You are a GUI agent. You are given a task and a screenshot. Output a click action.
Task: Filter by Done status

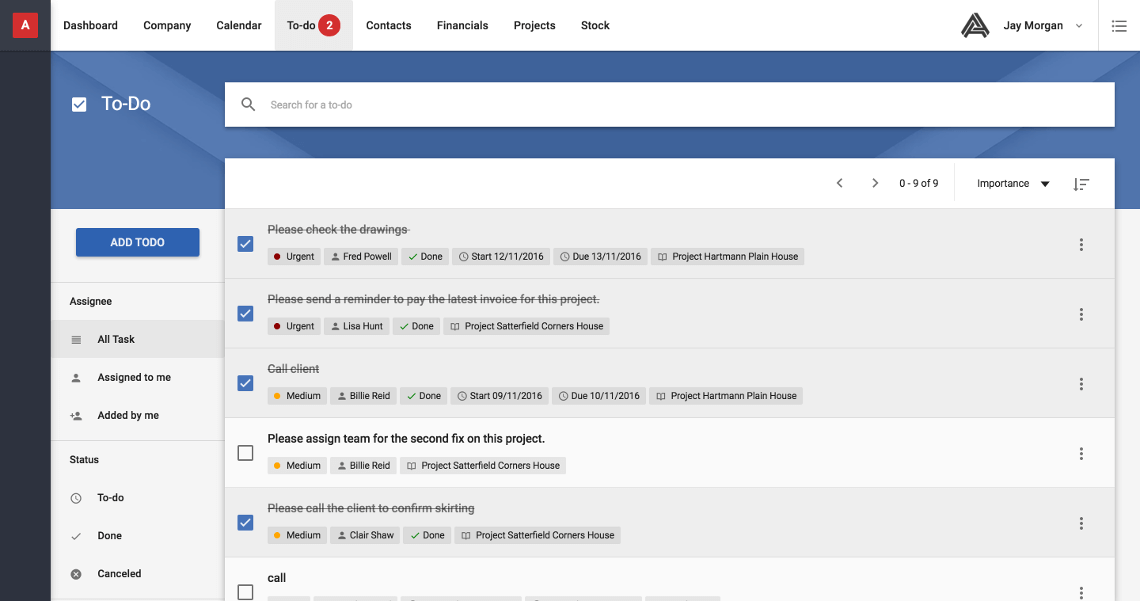tap(137, 536)
